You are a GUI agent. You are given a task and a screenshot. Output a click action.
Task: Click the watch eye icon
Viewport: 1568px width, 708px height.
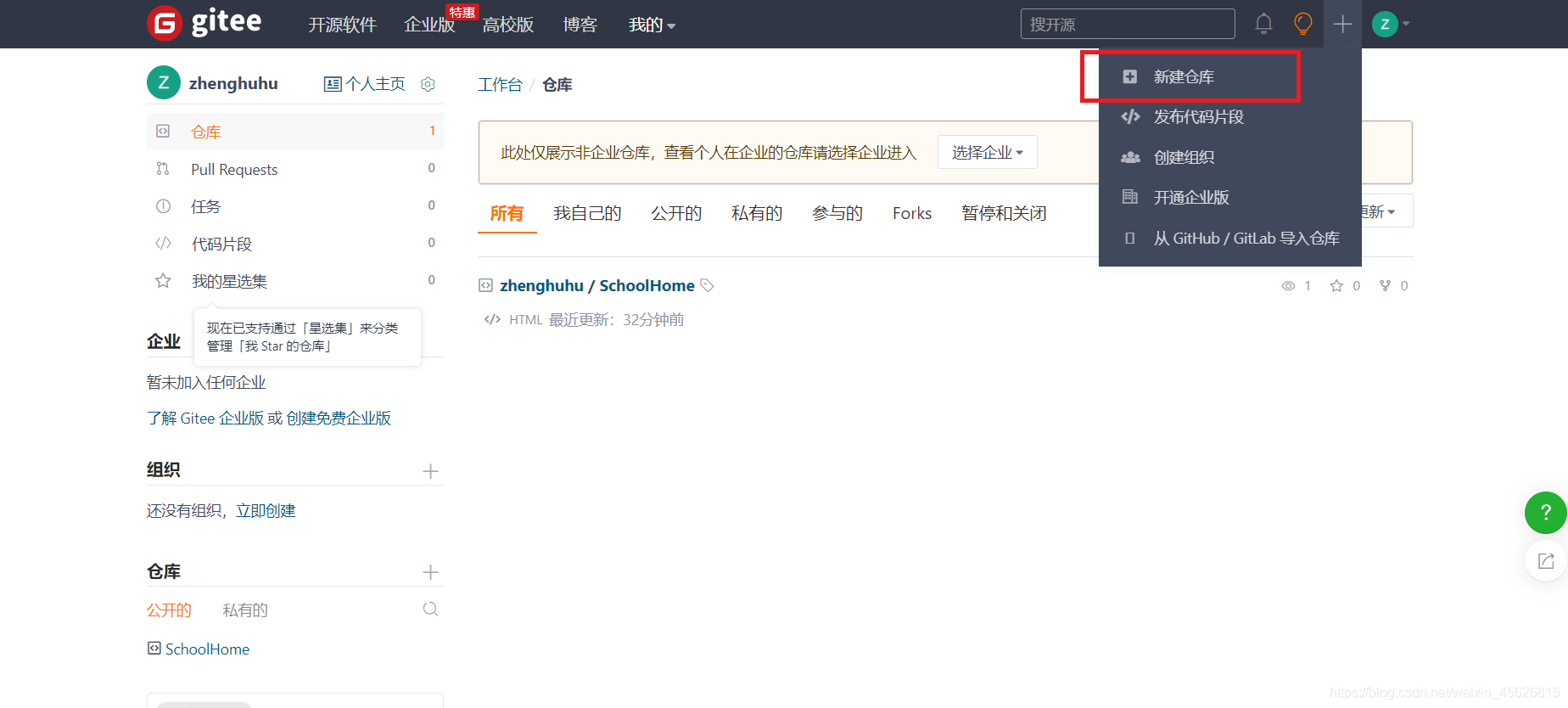coord(1288,286)
